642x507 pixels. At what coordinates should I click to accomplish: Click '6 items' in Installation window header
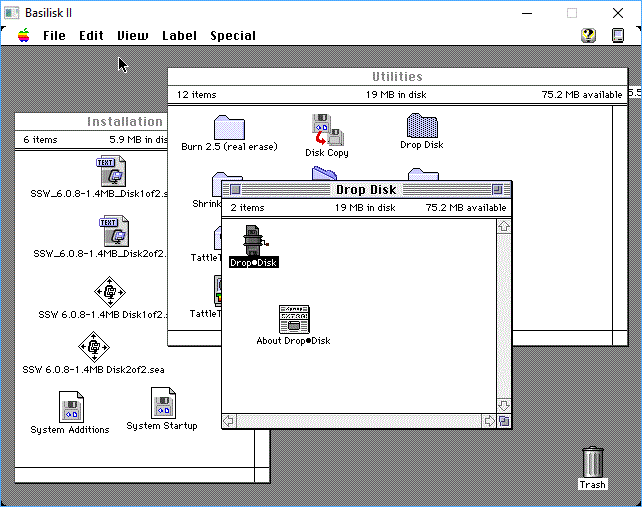(x=41, y=140)
